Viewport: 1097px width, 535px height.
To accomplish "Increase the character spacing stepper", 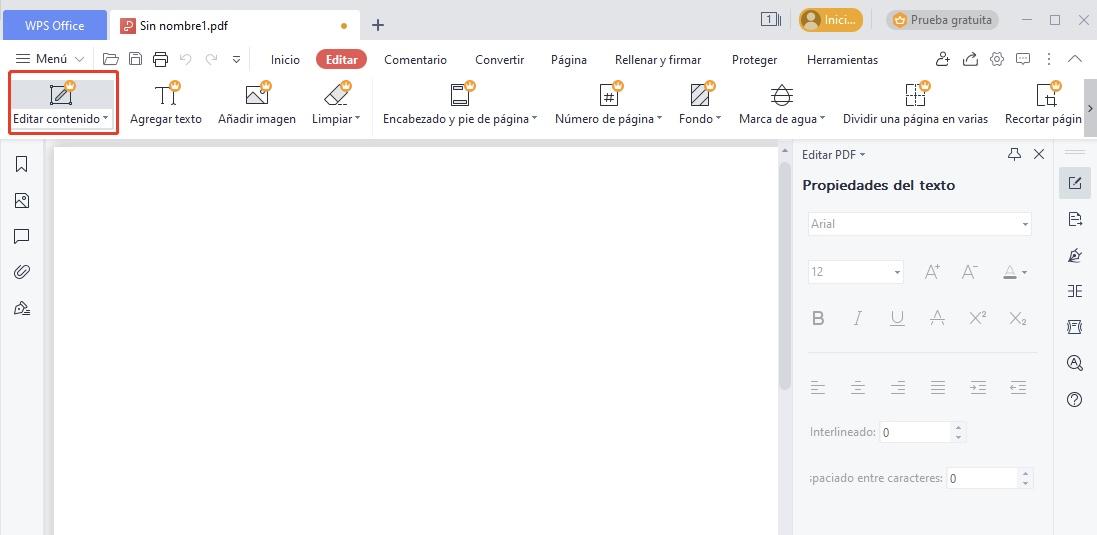I will 1026,473.
